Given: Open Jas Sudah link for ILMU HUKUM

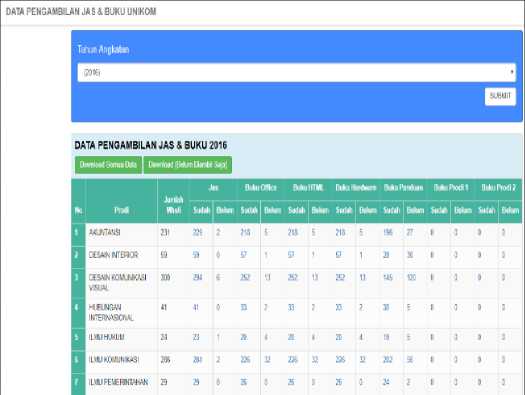Looking at the screenshot, I should click(196, 337).
